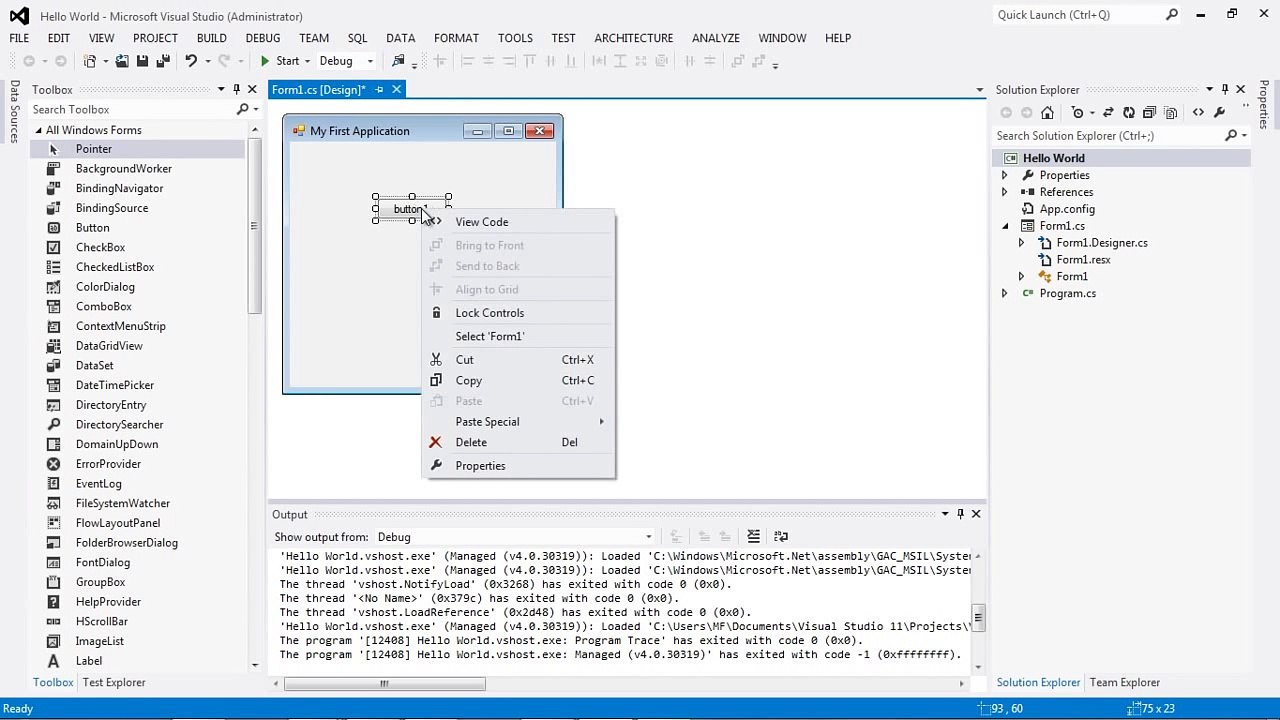
Task: Click the Save toolbar icon
Action: [142, 61]
